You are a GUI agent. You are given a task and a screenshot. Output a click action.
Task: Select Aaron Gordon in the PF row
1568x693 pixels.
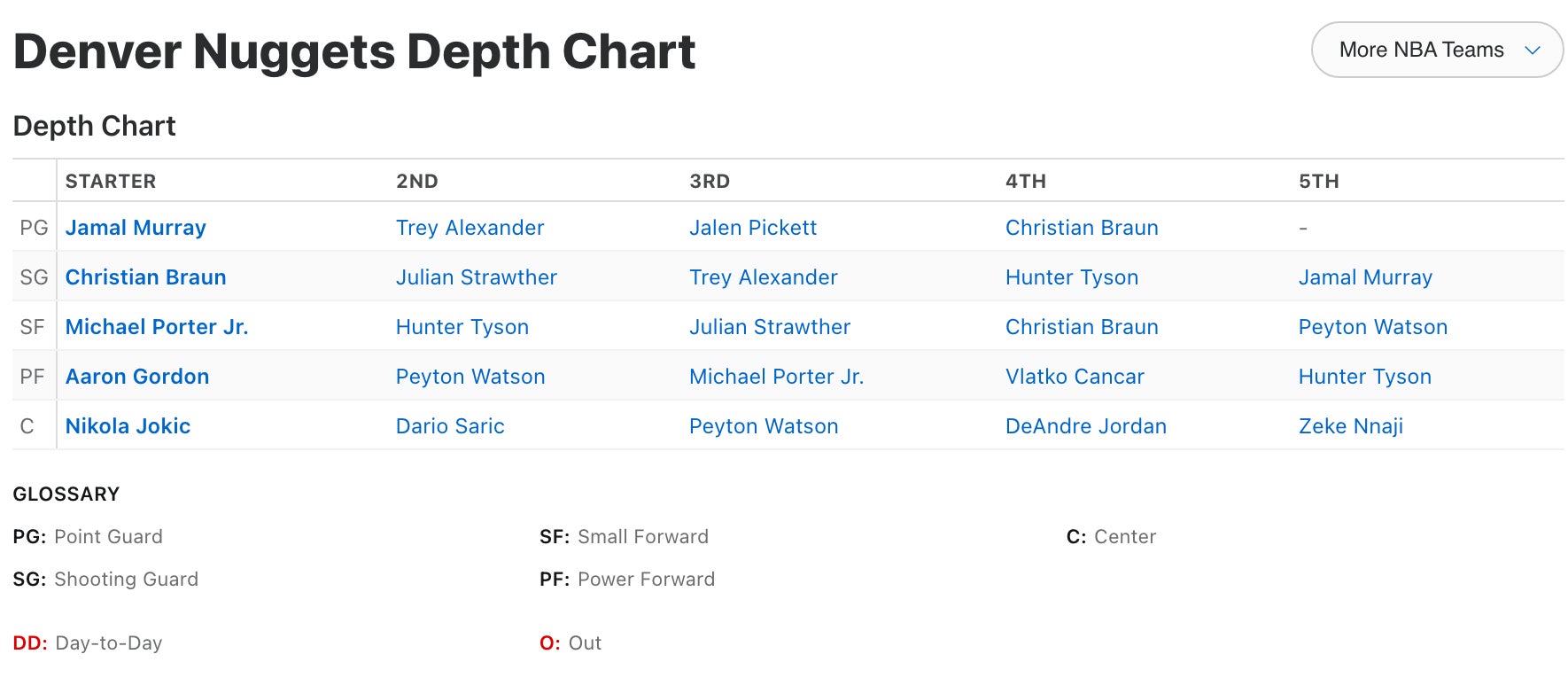coord(137,377)
